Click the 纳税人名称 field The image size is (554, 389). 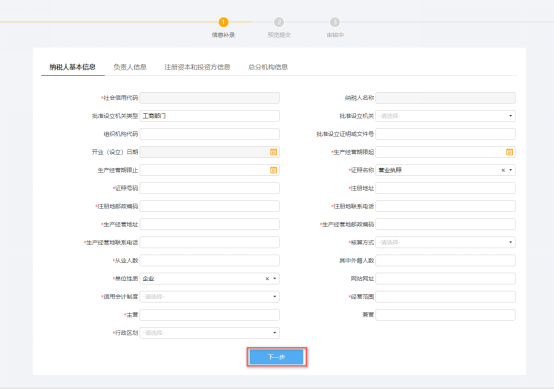(445, 98)
